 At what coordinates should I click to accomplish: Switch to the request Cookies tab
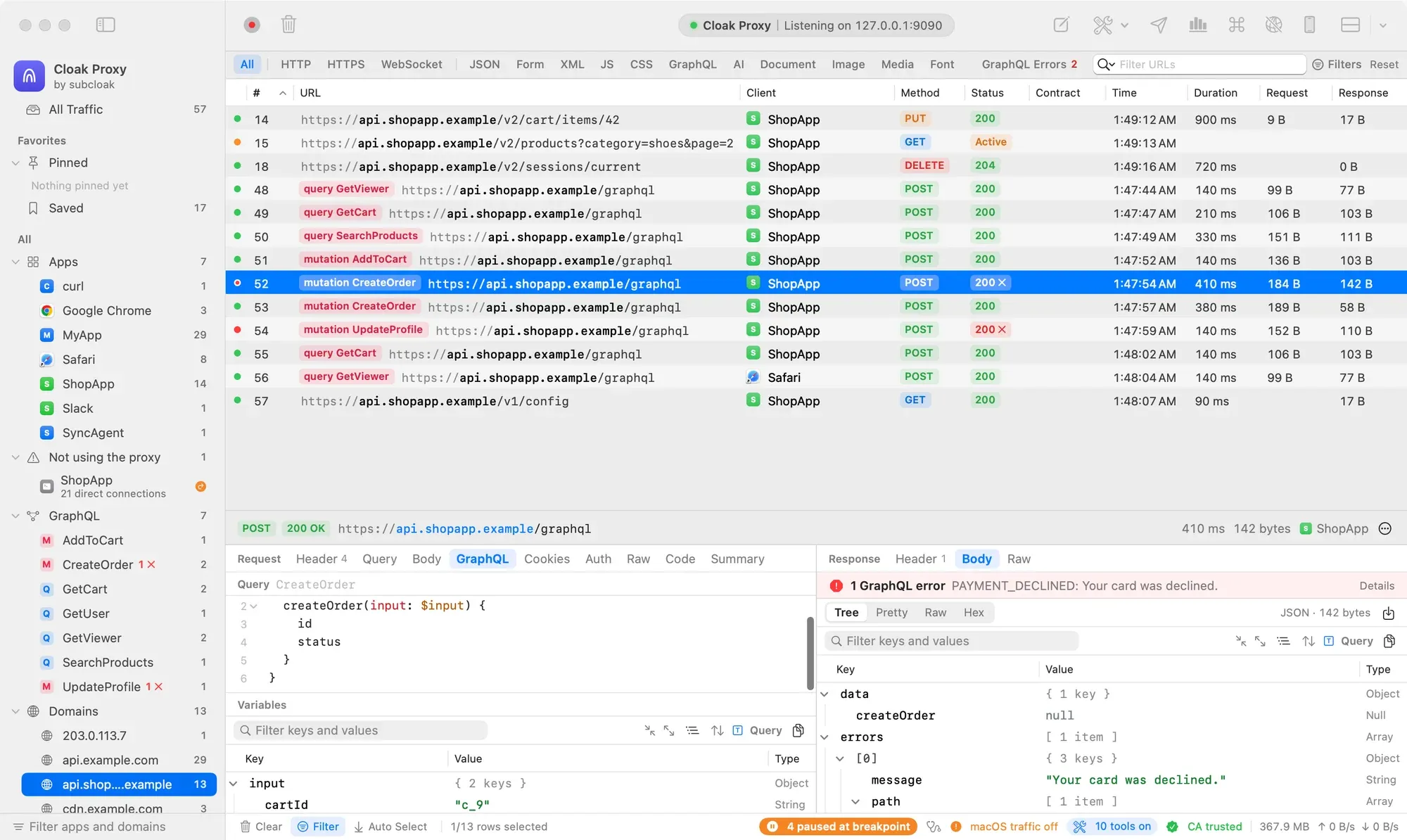coord(547,559)
